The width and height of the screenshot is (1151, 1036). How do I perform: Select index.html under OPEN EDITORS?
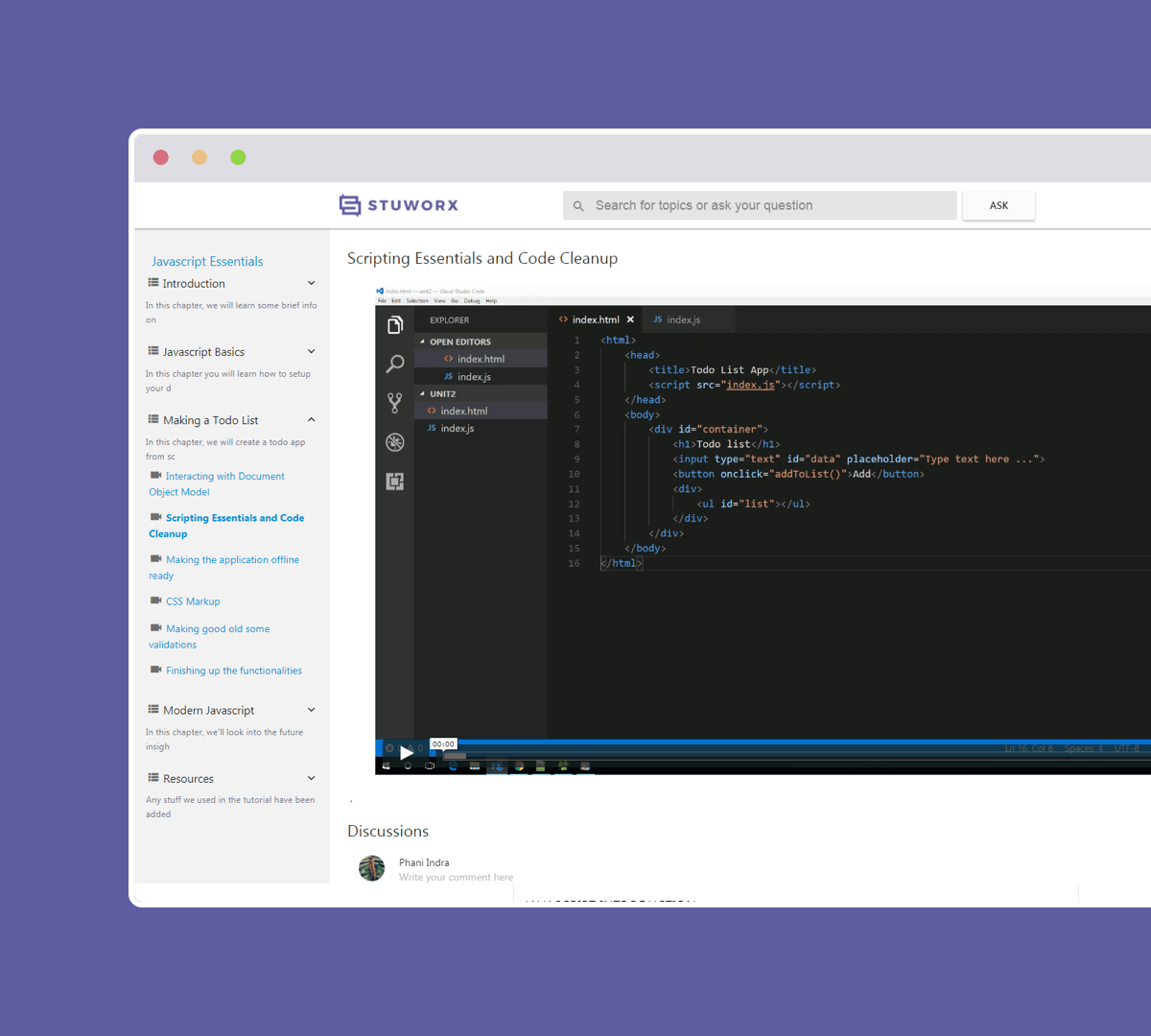pyautogui.click(x=481, y=359)
